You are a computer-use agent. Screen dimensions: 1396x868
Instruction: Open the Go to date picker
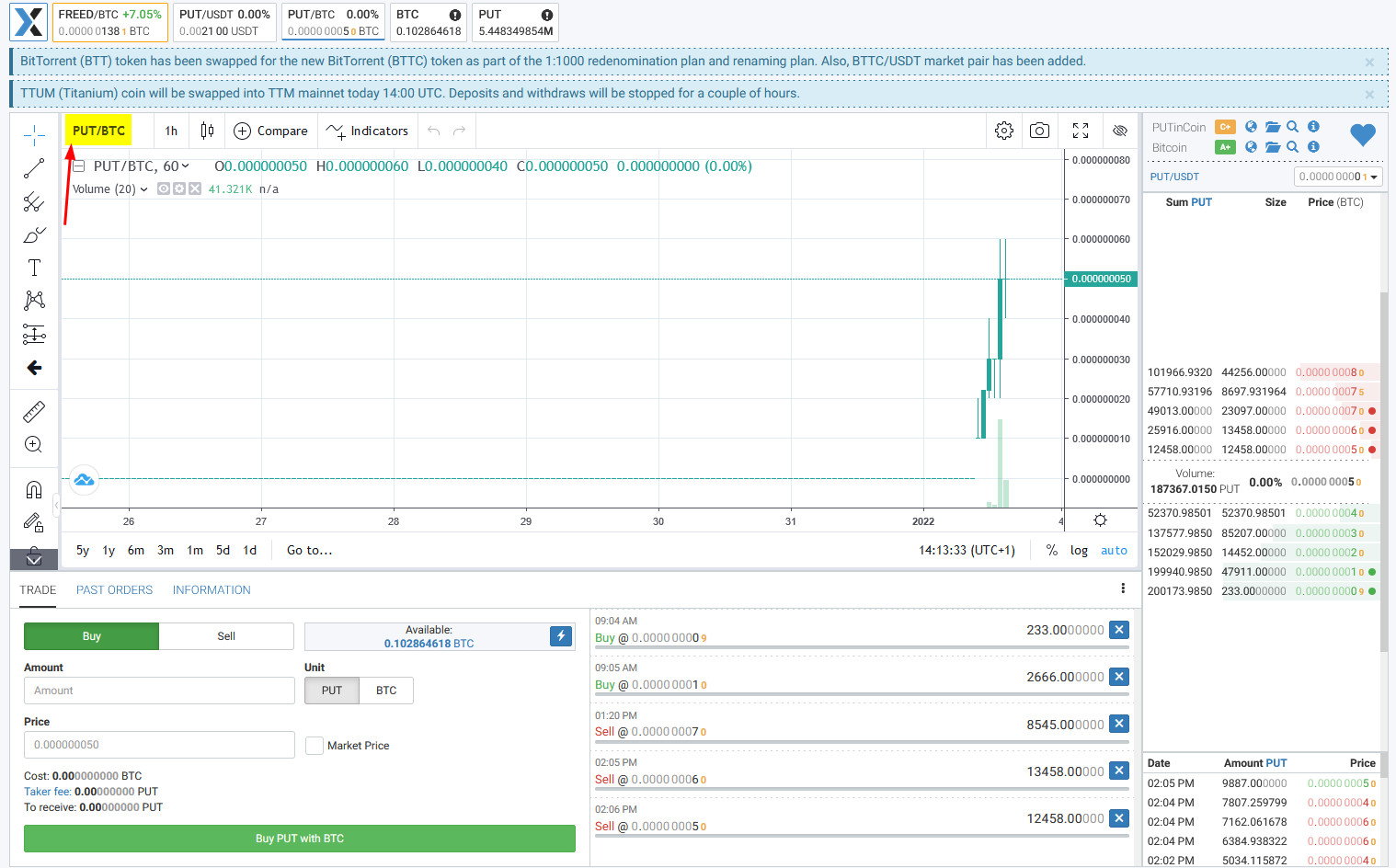tap(309, 550)
